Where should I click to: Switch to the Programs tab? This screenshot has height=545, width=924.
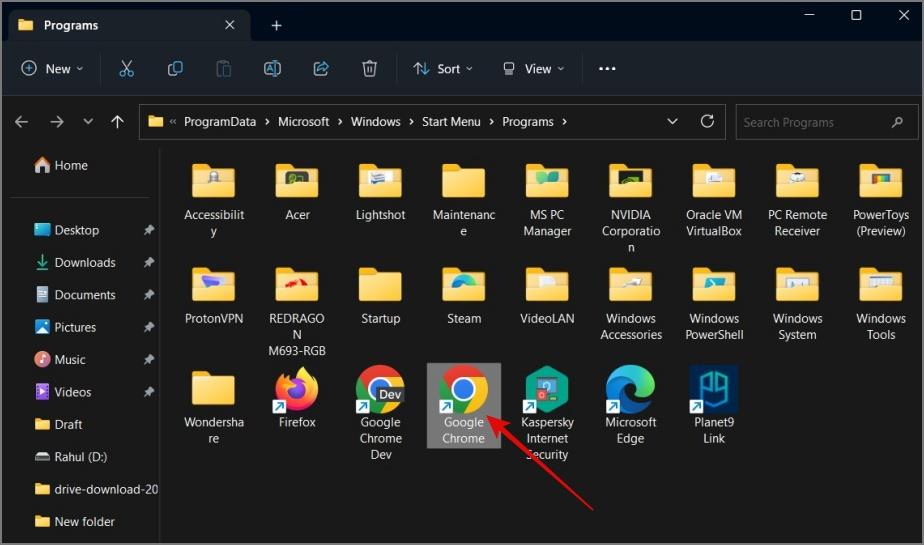(x=130, y=25)
